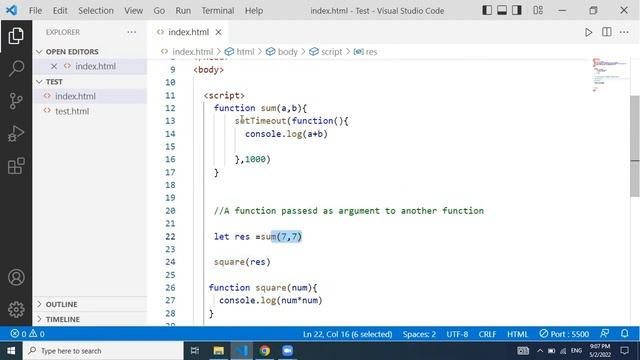Open Explorer views and more actions ellipsis
Viewport: 640px width, 360px height.
(x=131, y=32)
